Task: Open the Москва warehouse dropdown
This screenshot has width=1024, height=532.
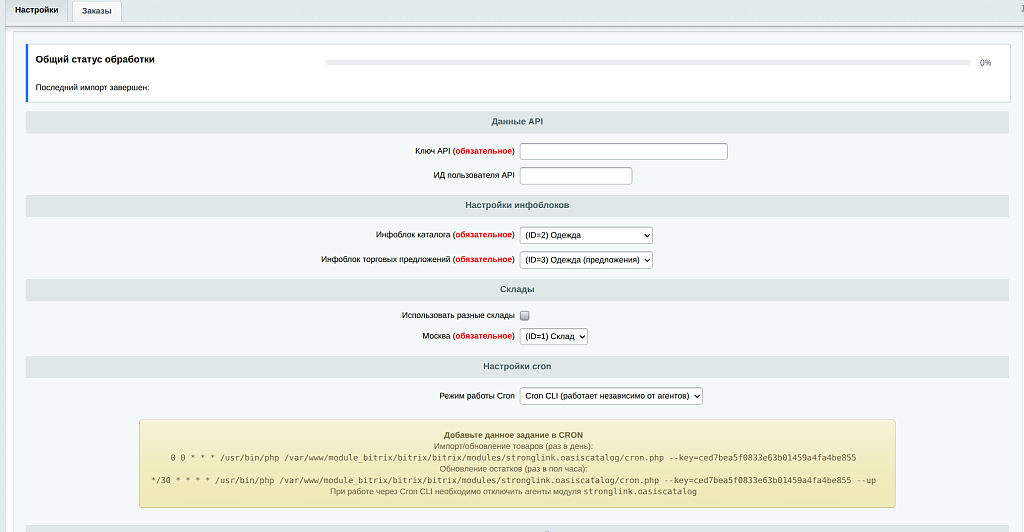Action: click(x=554, y=337)
